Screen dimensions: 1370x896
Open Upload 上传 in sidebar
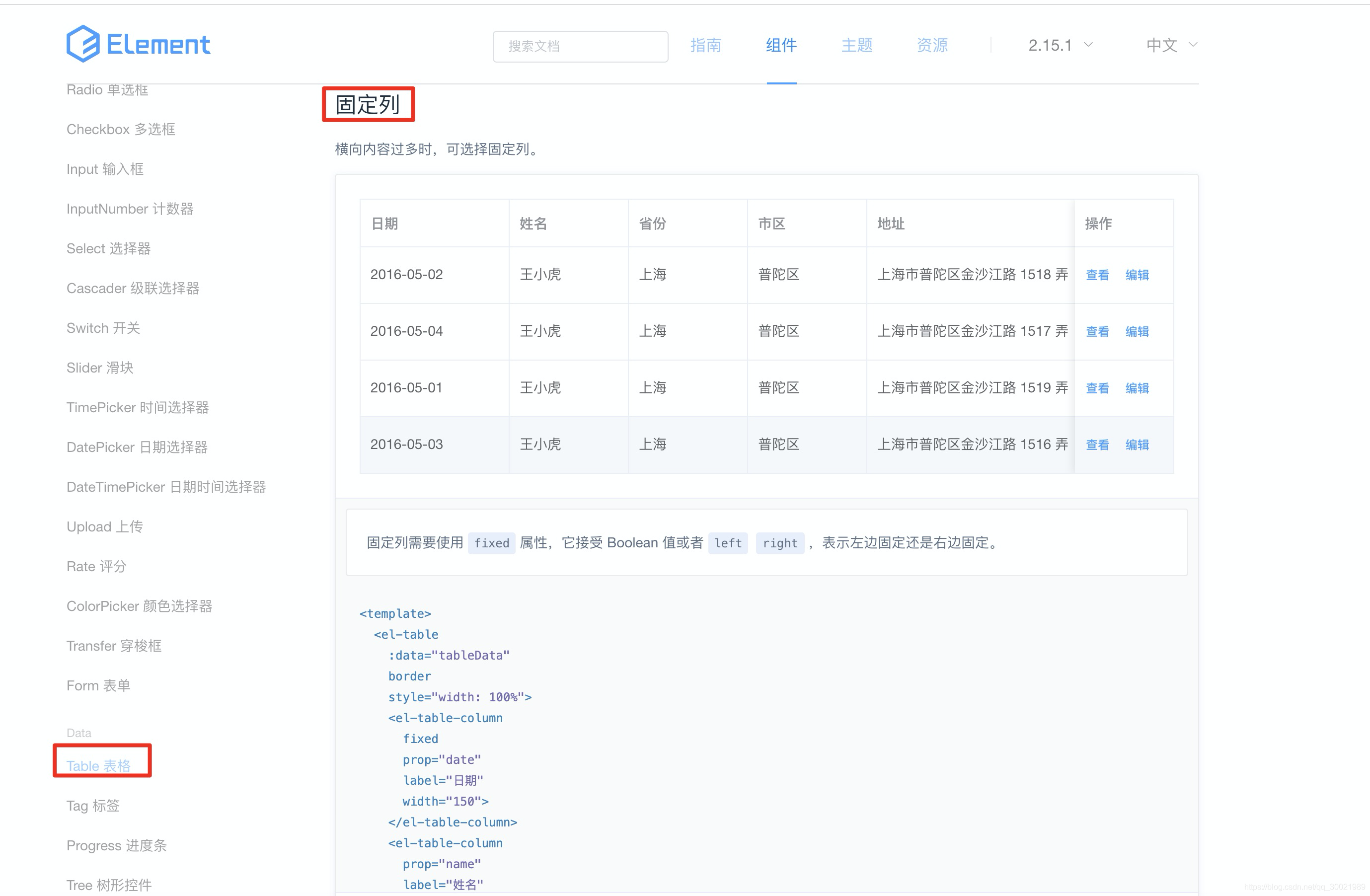(x=105, y=526)
